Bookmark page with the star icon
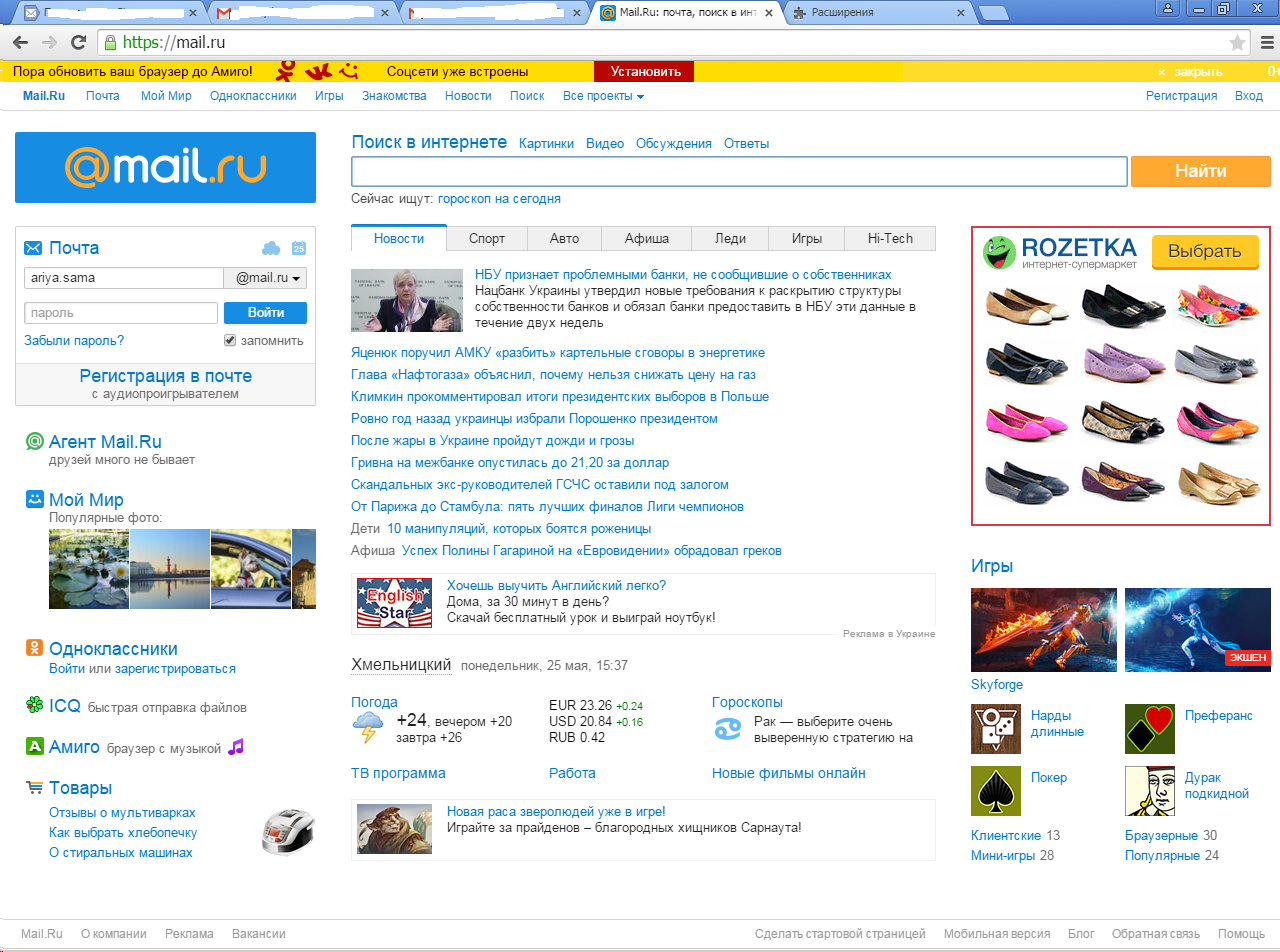1280x952 pixels. [1237, 43]
